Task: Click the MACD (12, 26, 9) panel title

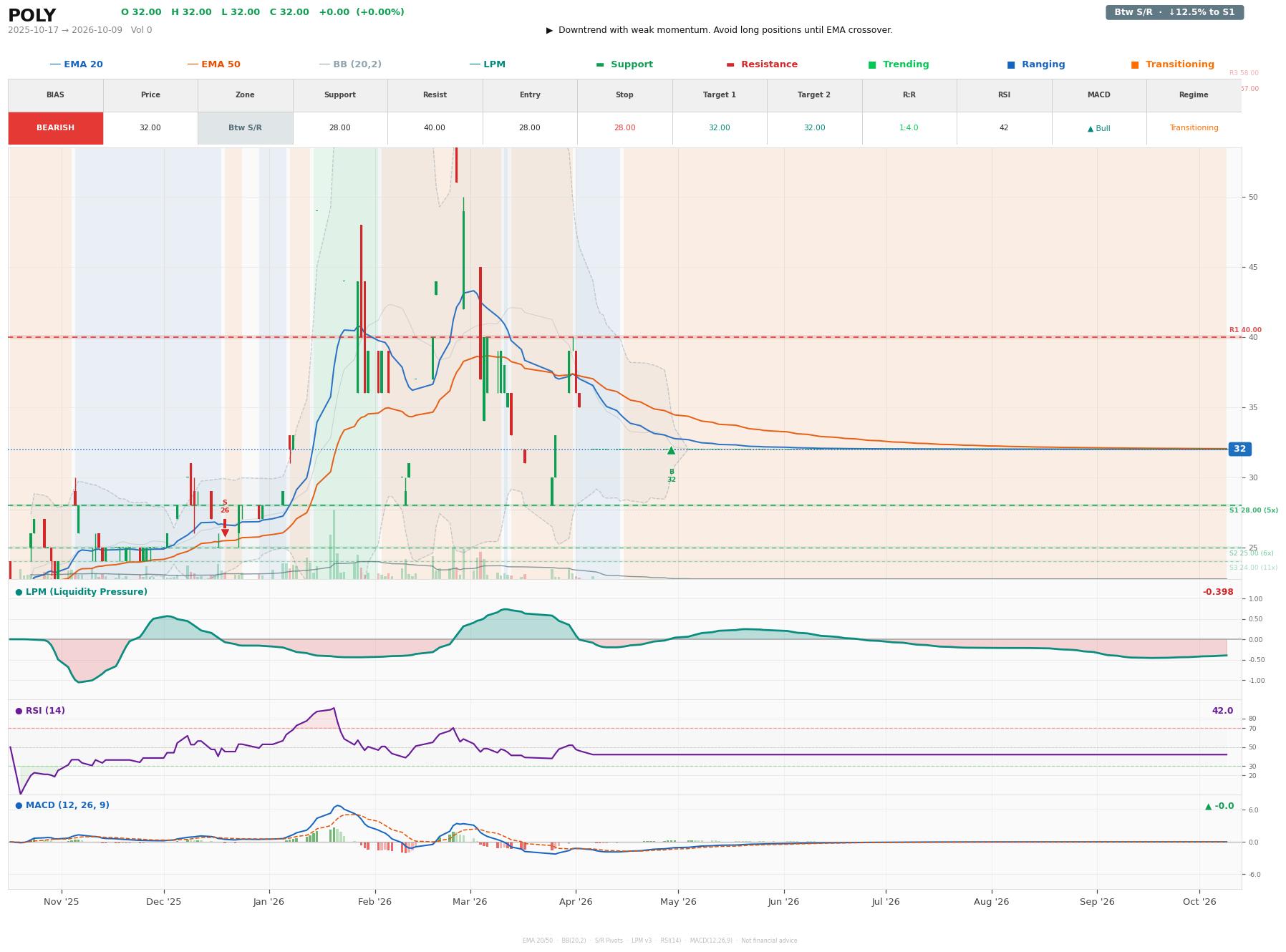Action: click(x=62, y=805)
